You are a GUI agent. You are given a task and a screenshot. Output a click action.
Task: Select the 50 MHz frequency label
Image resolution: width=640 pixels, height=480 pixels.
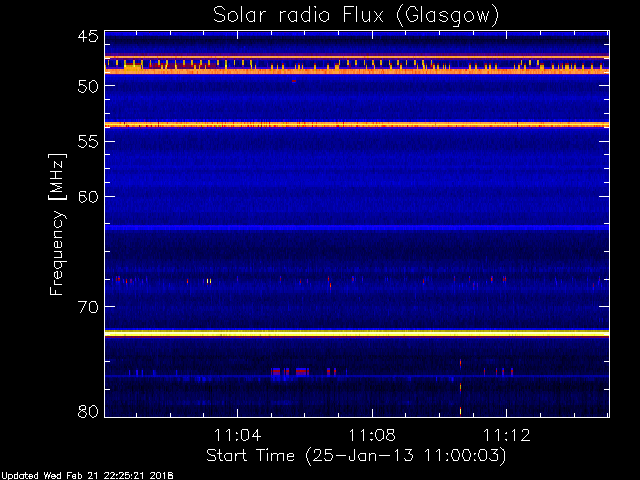(88, 86)
